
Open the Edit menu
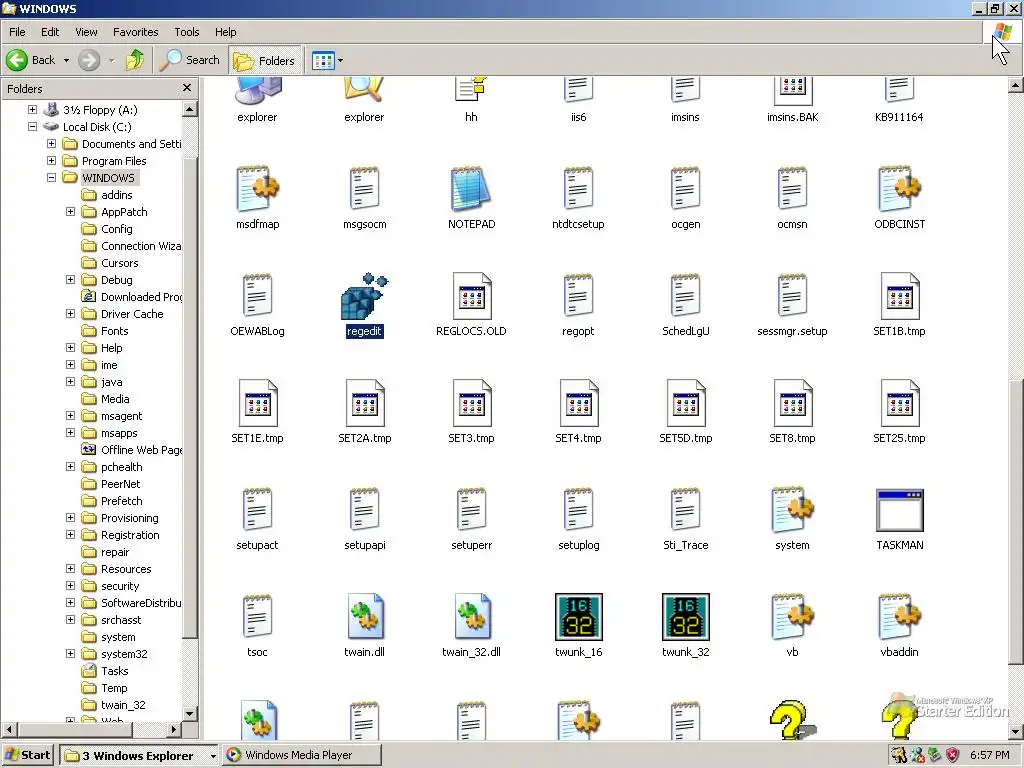tap(50, 32)
